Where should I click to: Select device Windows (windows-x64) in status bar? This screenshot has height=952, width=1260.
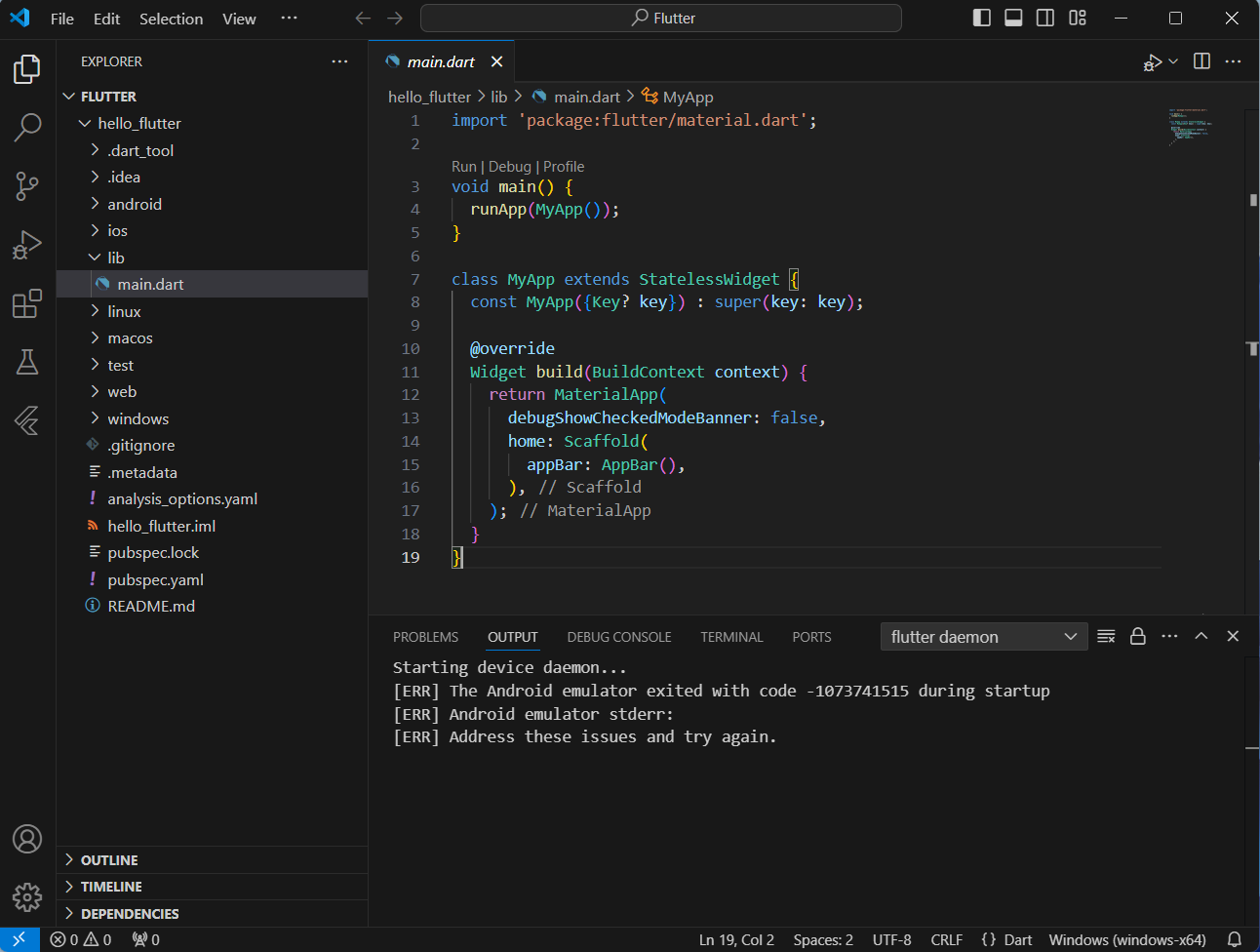(1127, 939)
